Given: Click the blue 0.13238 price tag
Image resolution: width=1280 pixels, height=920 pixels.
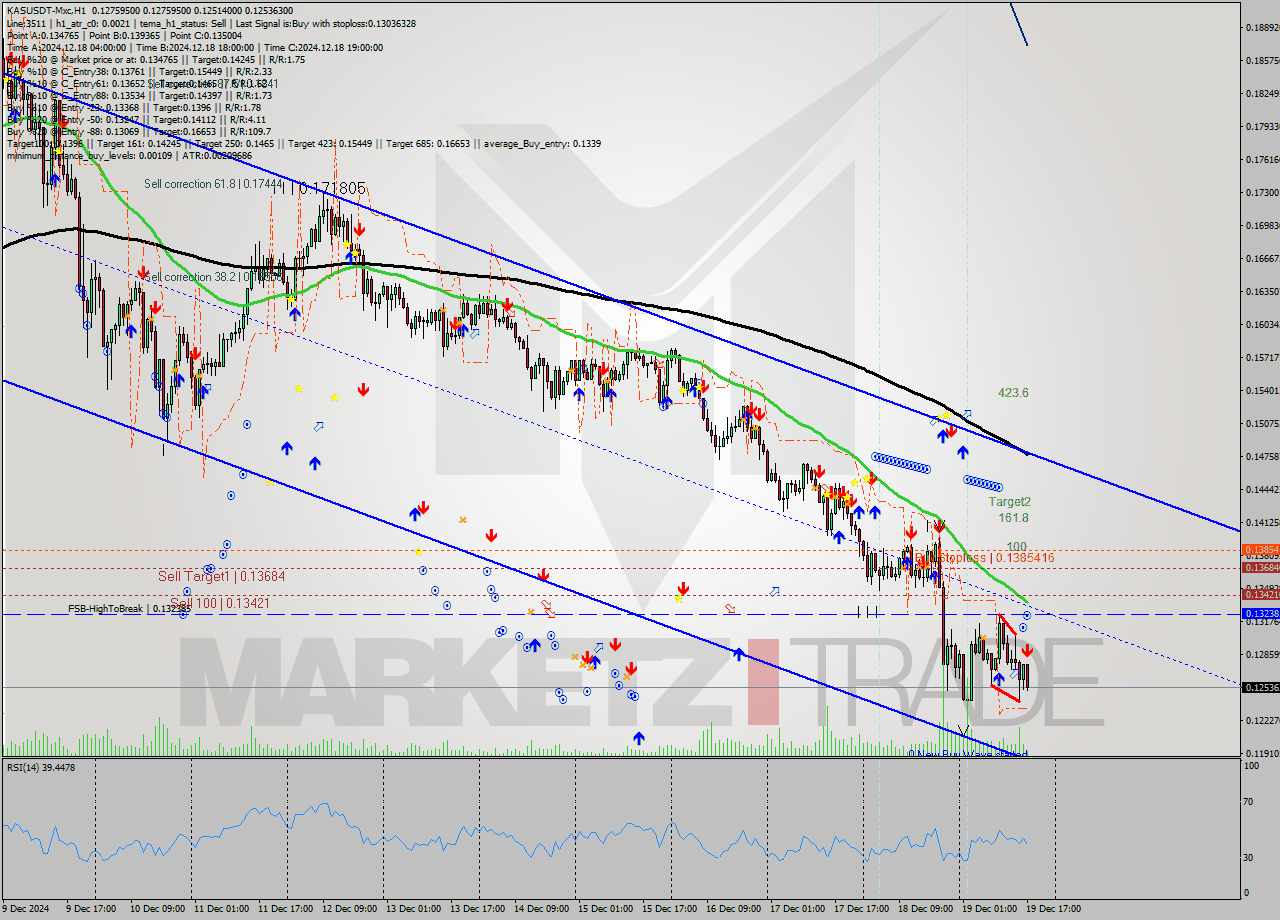Looking at the screenshot, I should pyautogui.click(x=1260, y=613).
